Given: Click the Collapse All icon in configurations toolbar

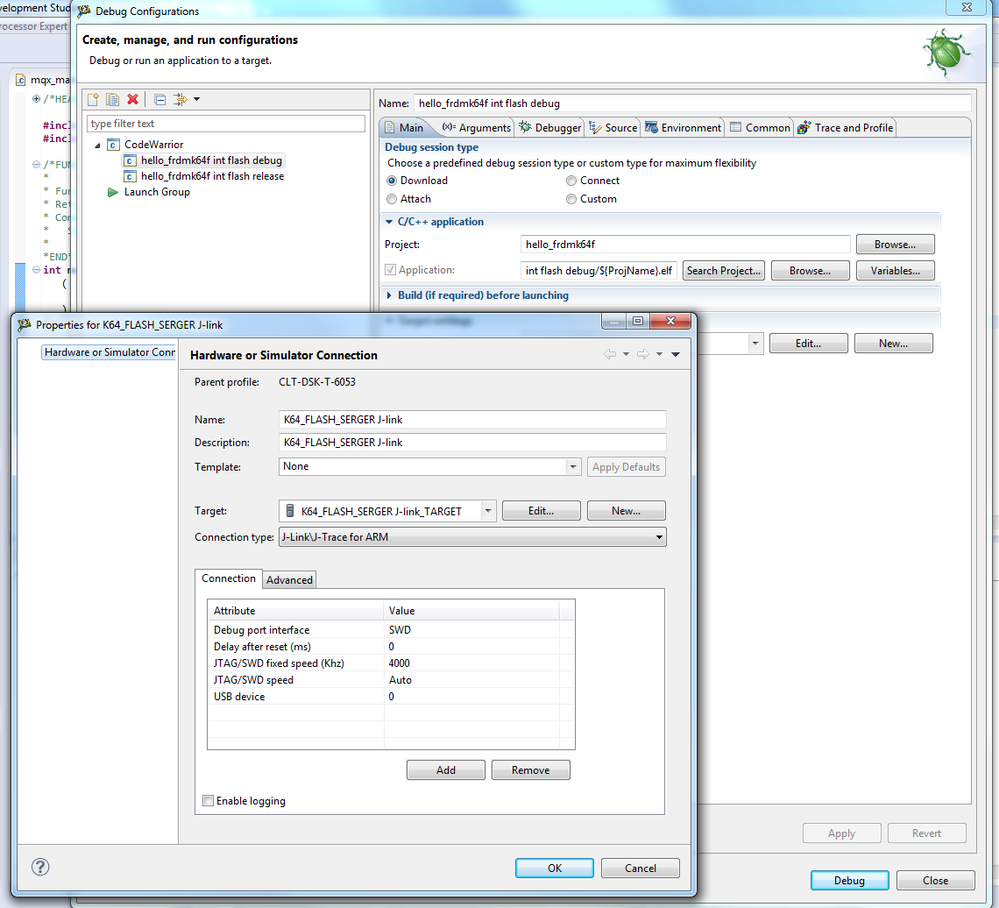Looking at the screenshot, I should (160, 99).
